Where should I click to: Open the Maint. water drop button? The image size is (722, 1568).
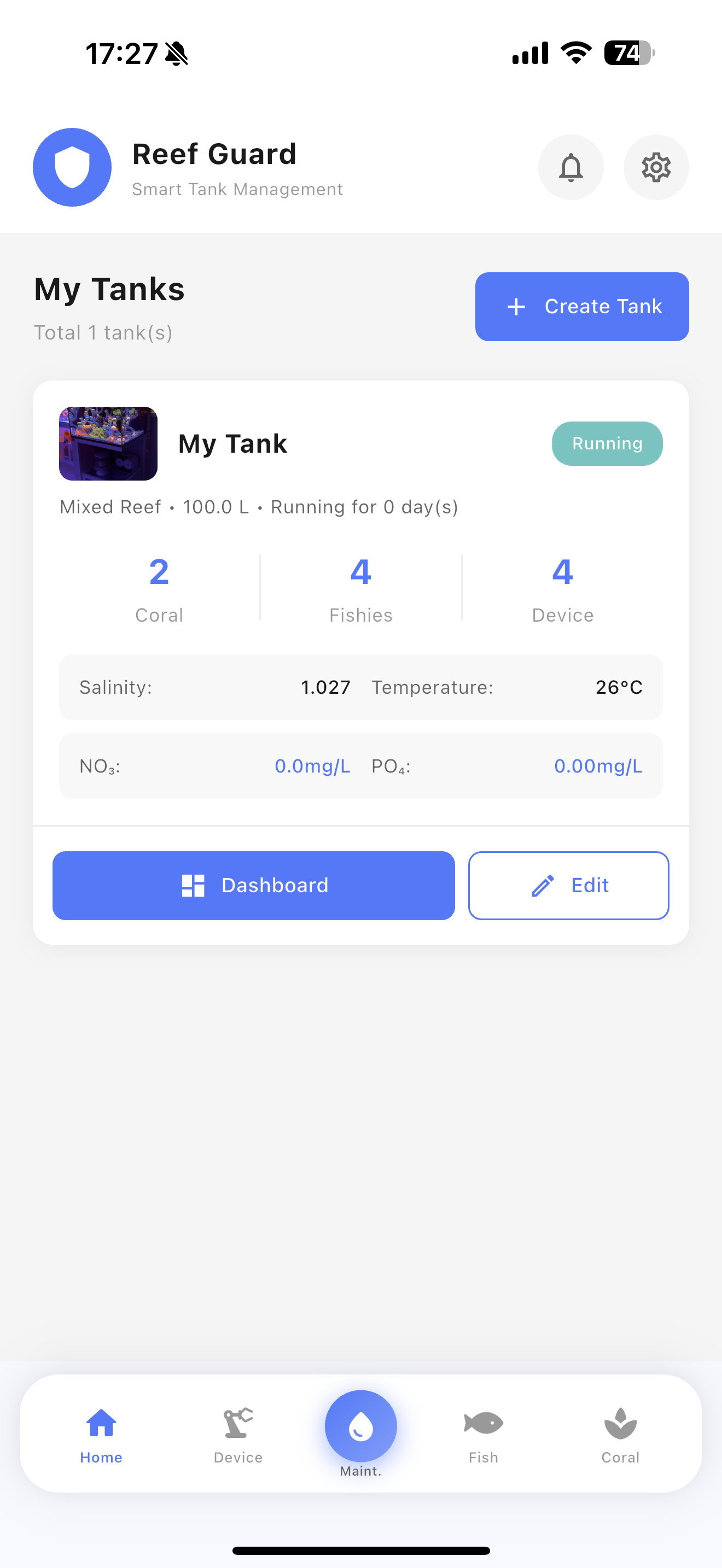[361, 1426]
